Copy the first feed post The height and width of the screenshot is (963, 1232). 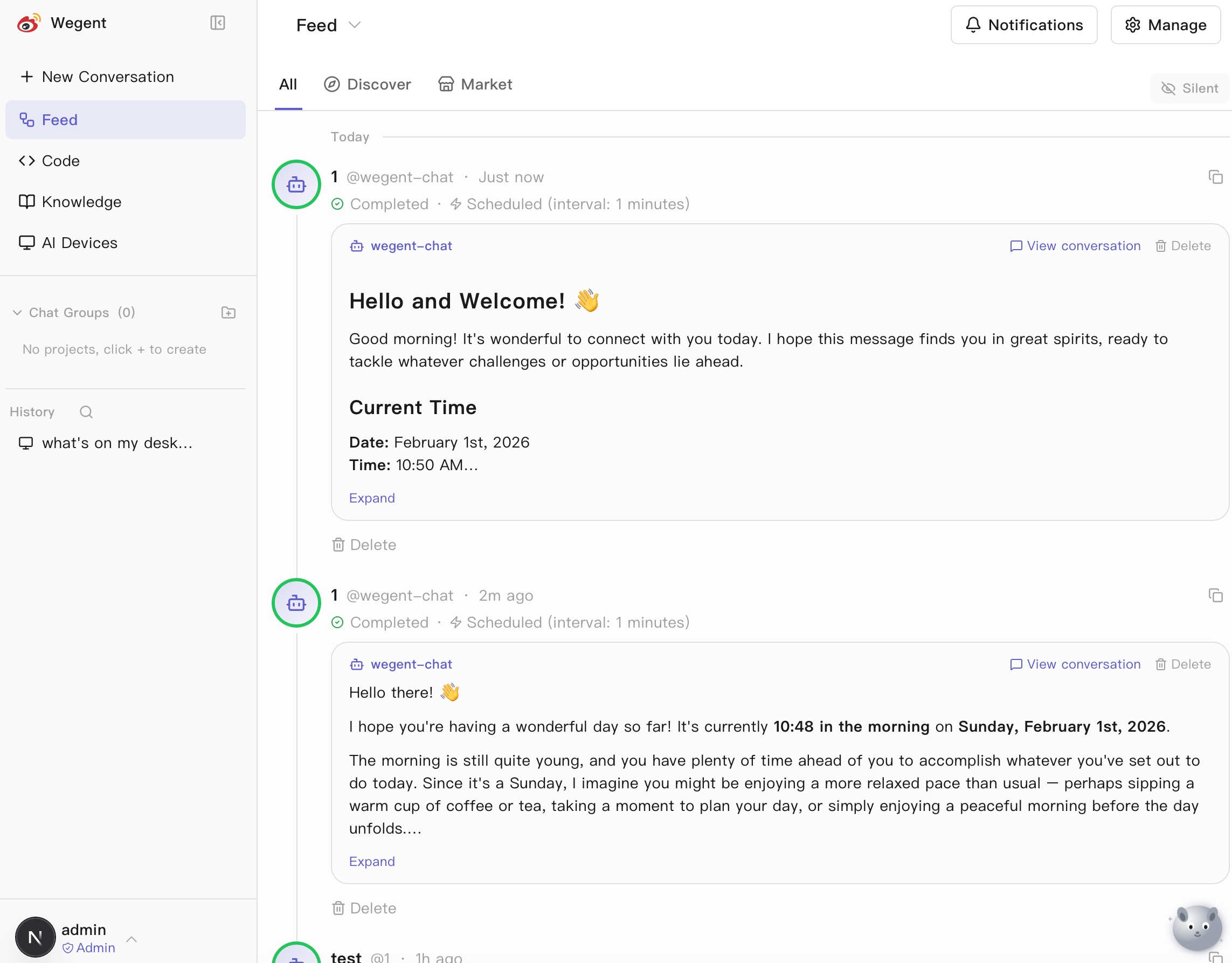pos(1216,177)
